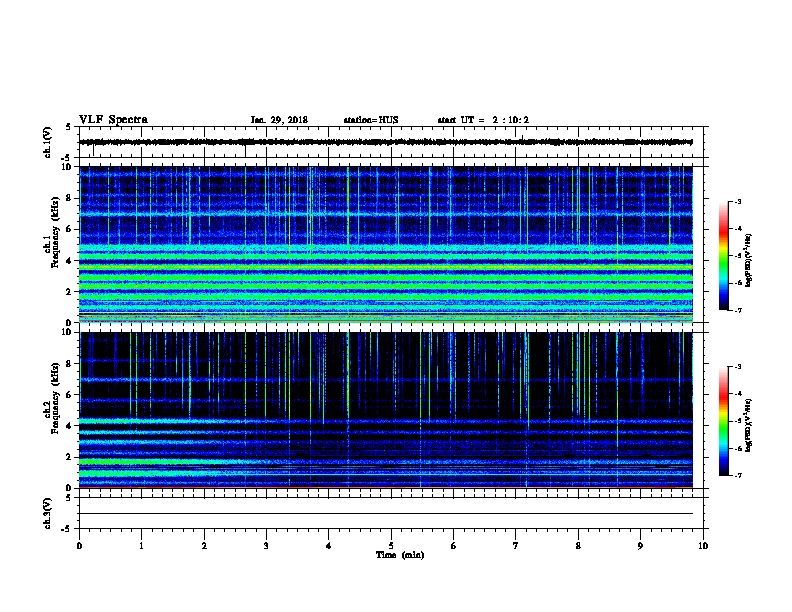
Task: Click the flat ch.3 voltage trace line
Action: pos(386,514)
